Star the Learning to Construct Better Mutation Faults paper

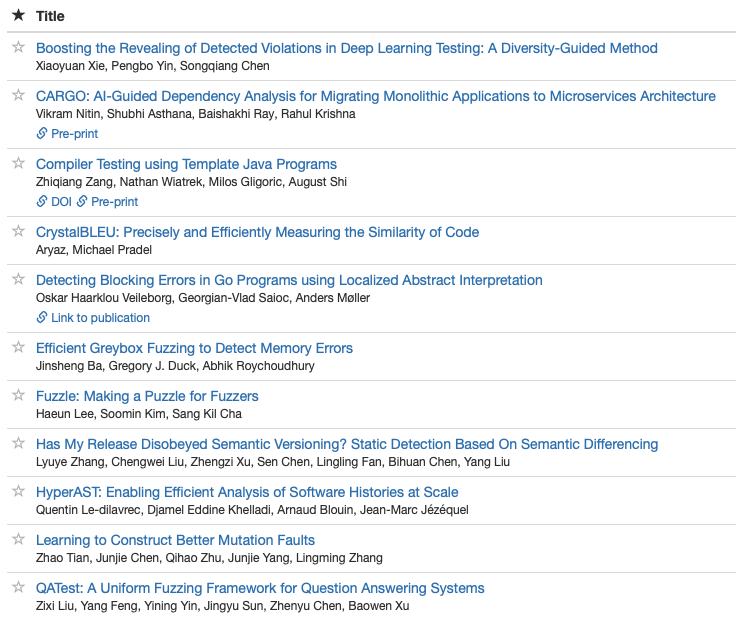[x=18, y=539]
